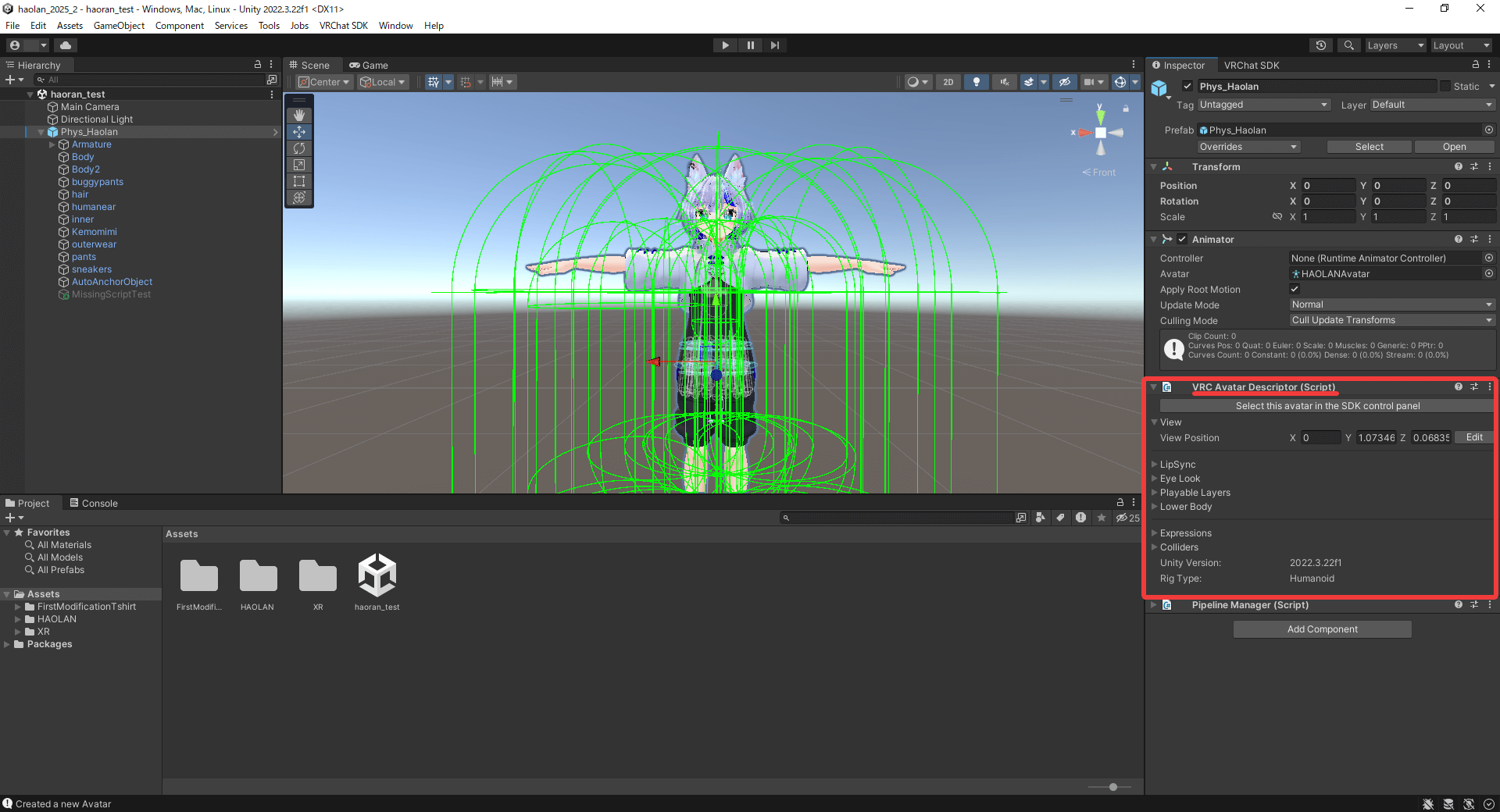Expand the Expressions section

tap(1155, 533)
